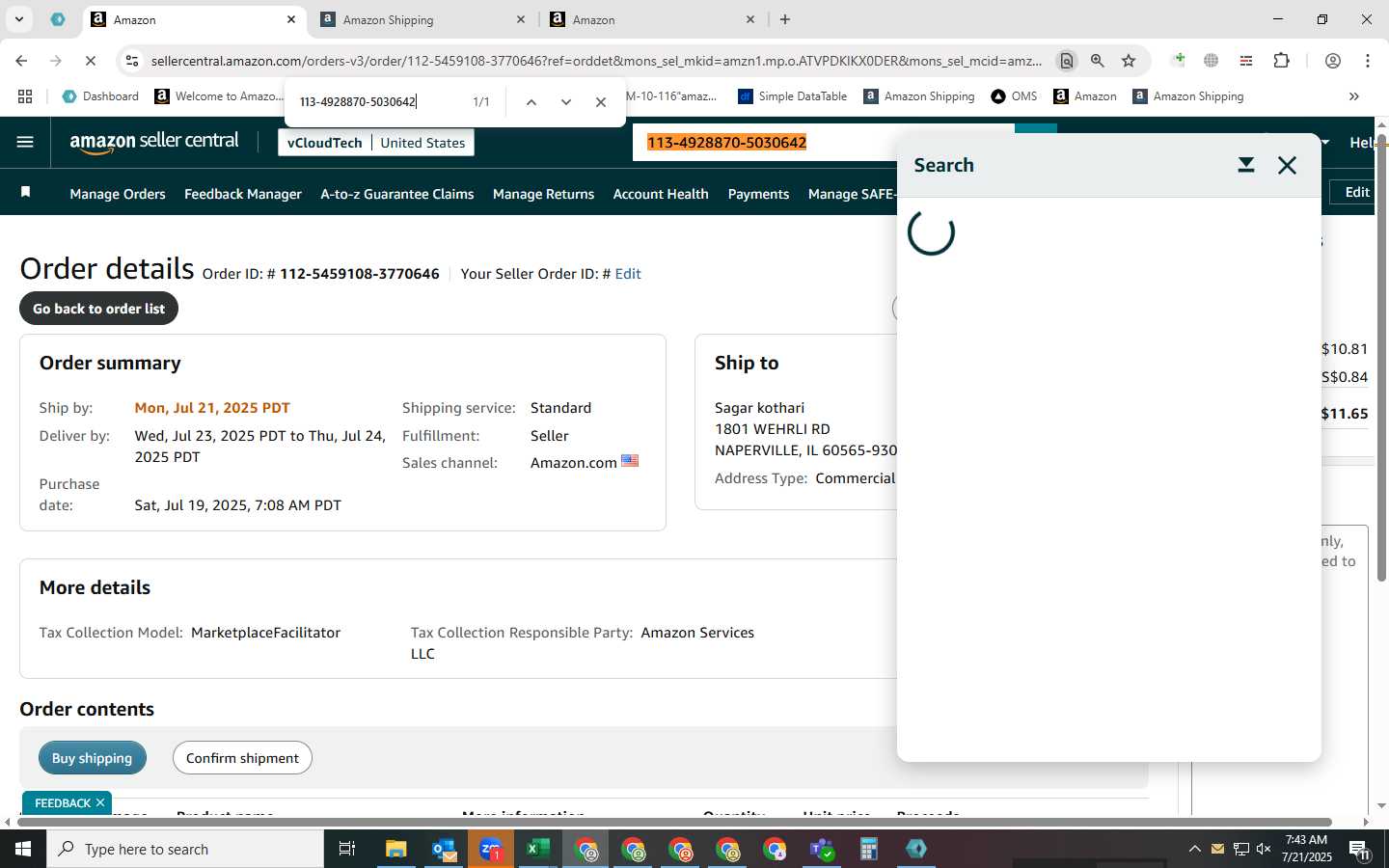
Task: Click the vertical page scrollbar thumb
Action: pos(1381,359)
